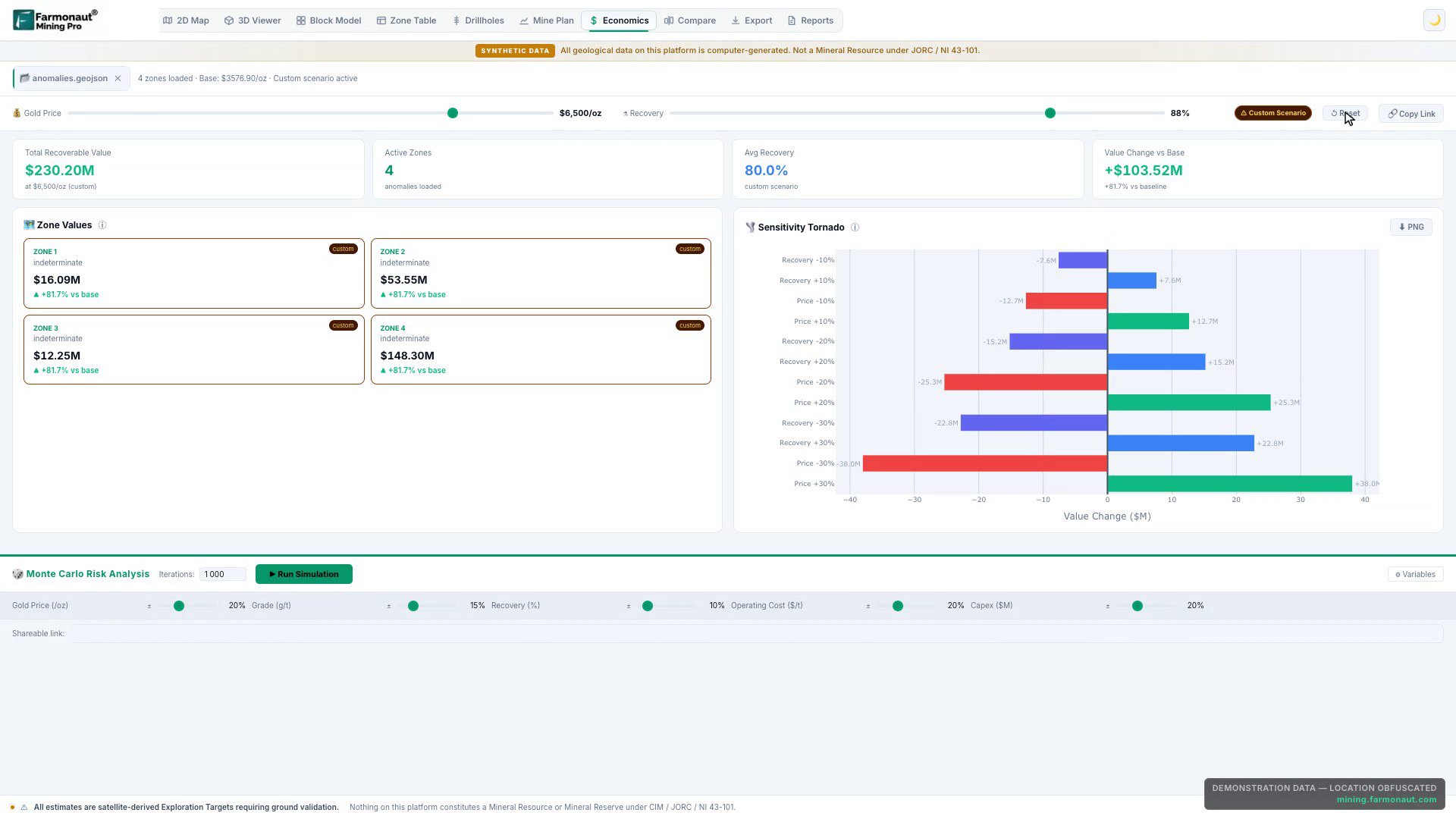Go to the Zone Table tab
Viewport: 1456px width, 819px height.
pos(406,20)
